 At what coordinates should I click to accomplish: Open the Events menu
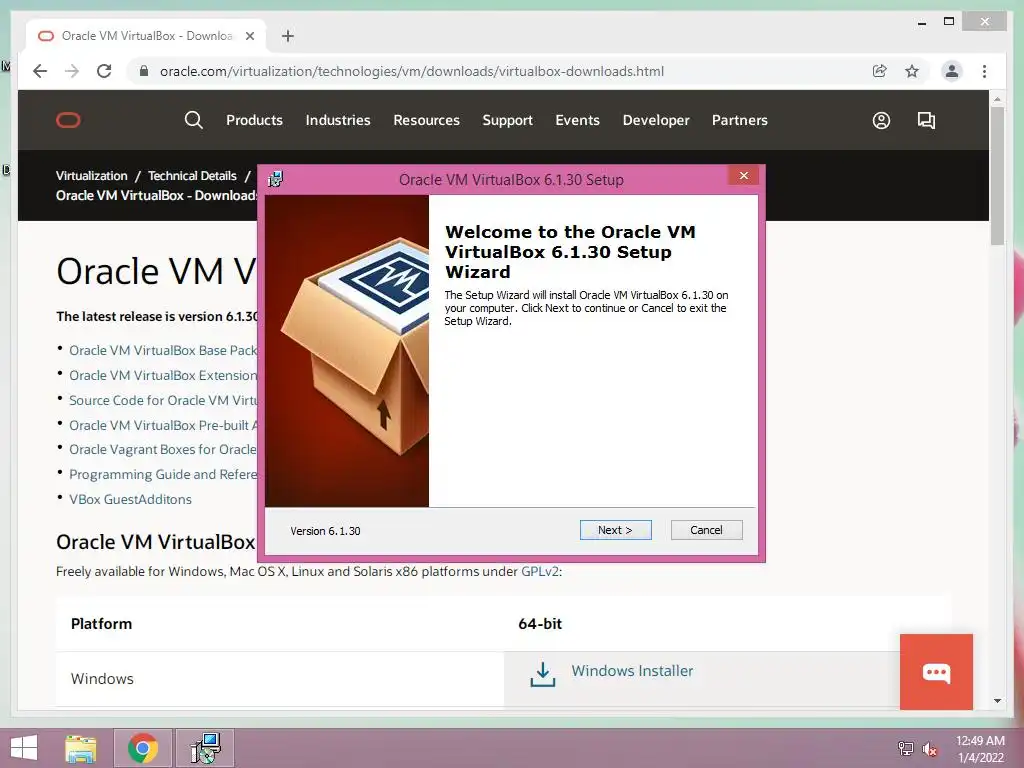click(577, 120)
